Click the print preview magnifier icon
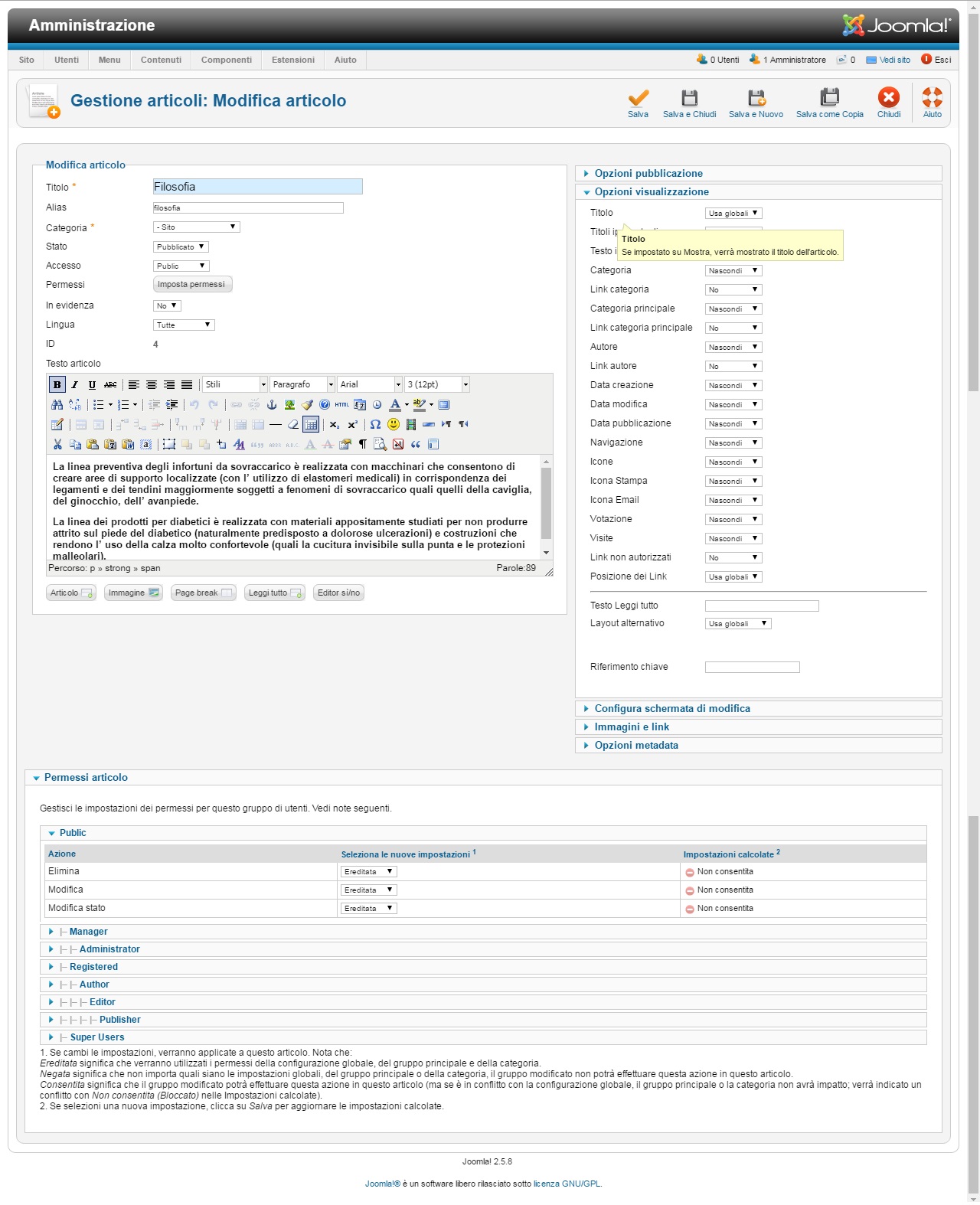The image size is (980, 1205). pos(380,444)
